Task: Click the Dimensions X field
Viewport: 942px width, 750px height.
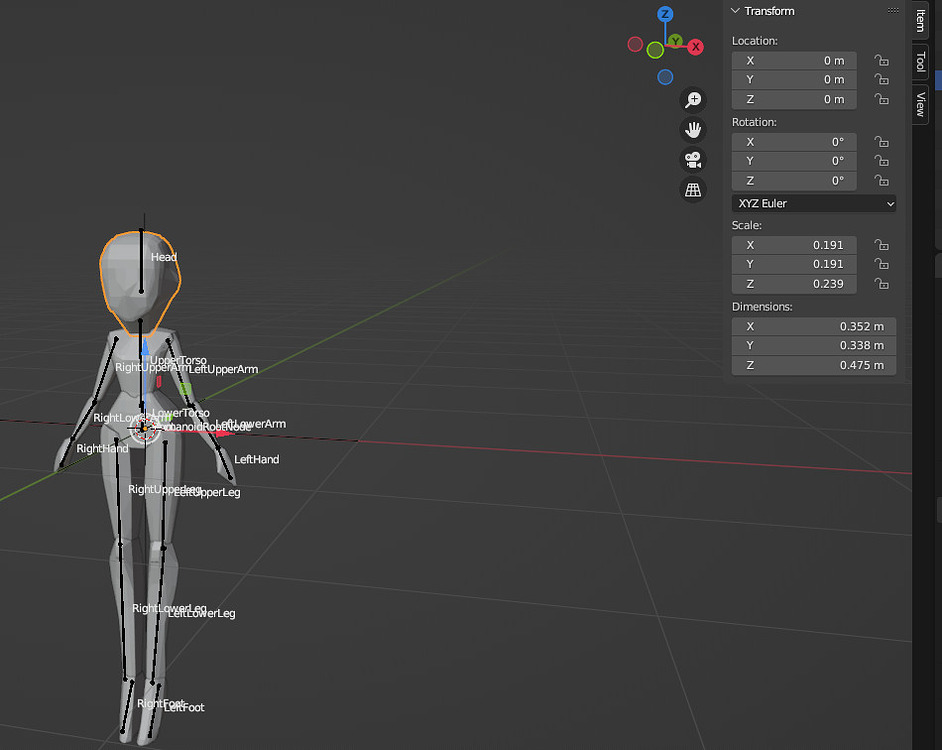Action: 814,326
